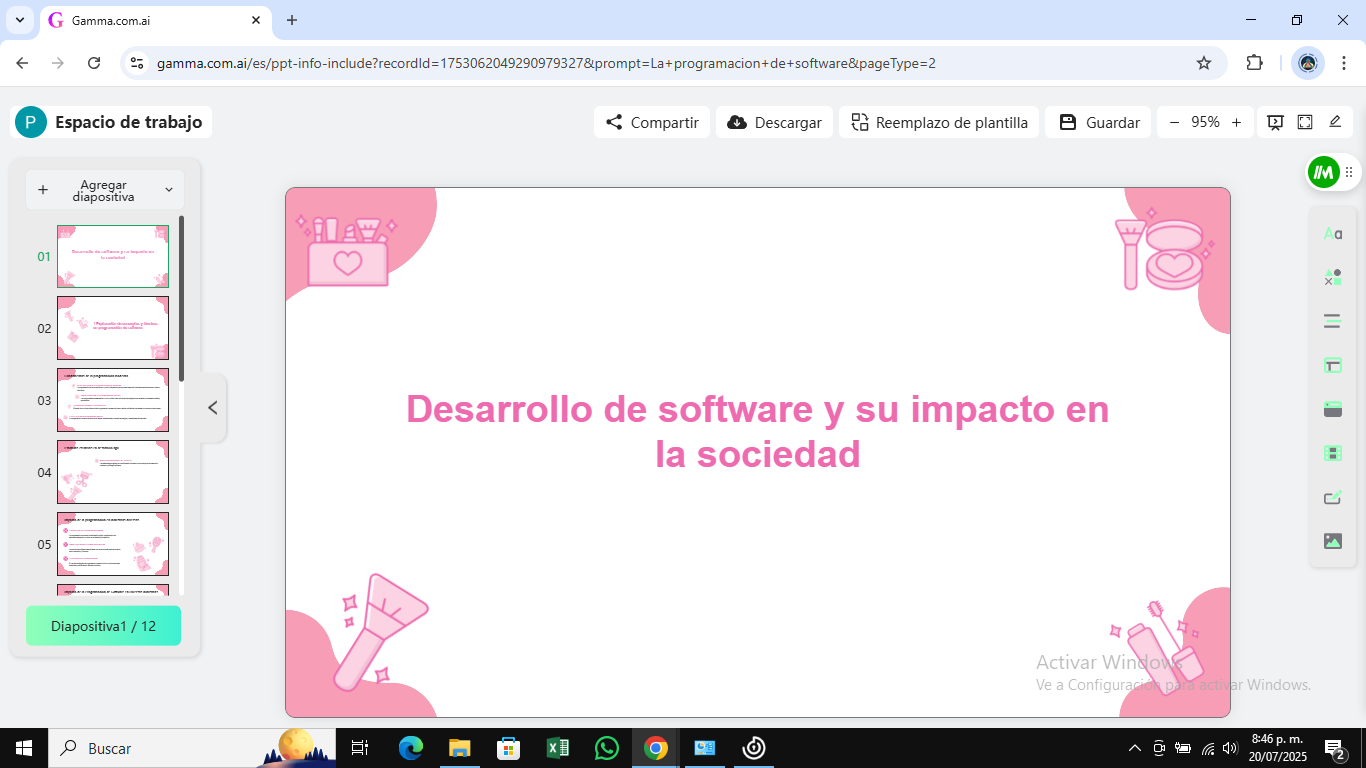Open the Chrome profile avatar
Screen dimensions: 1366x768
click(1307, 63)
